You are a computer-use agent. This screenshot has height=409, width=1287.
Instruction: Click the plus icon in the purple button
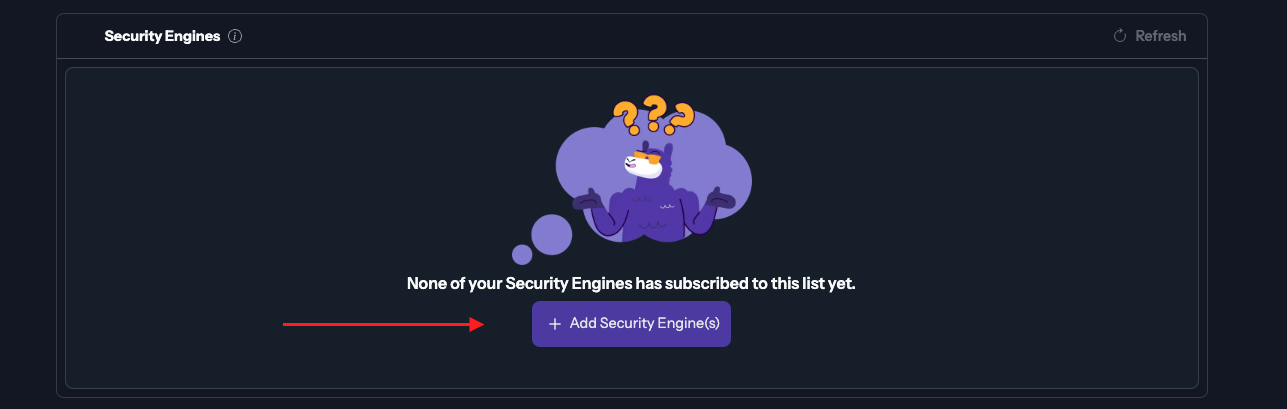click(x=555, y=324)
